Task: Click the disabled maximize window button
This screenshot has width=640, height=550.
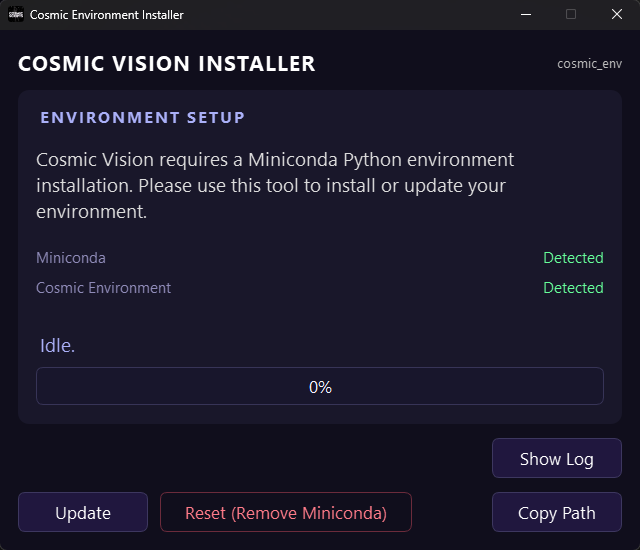Action: click(571, 15)
